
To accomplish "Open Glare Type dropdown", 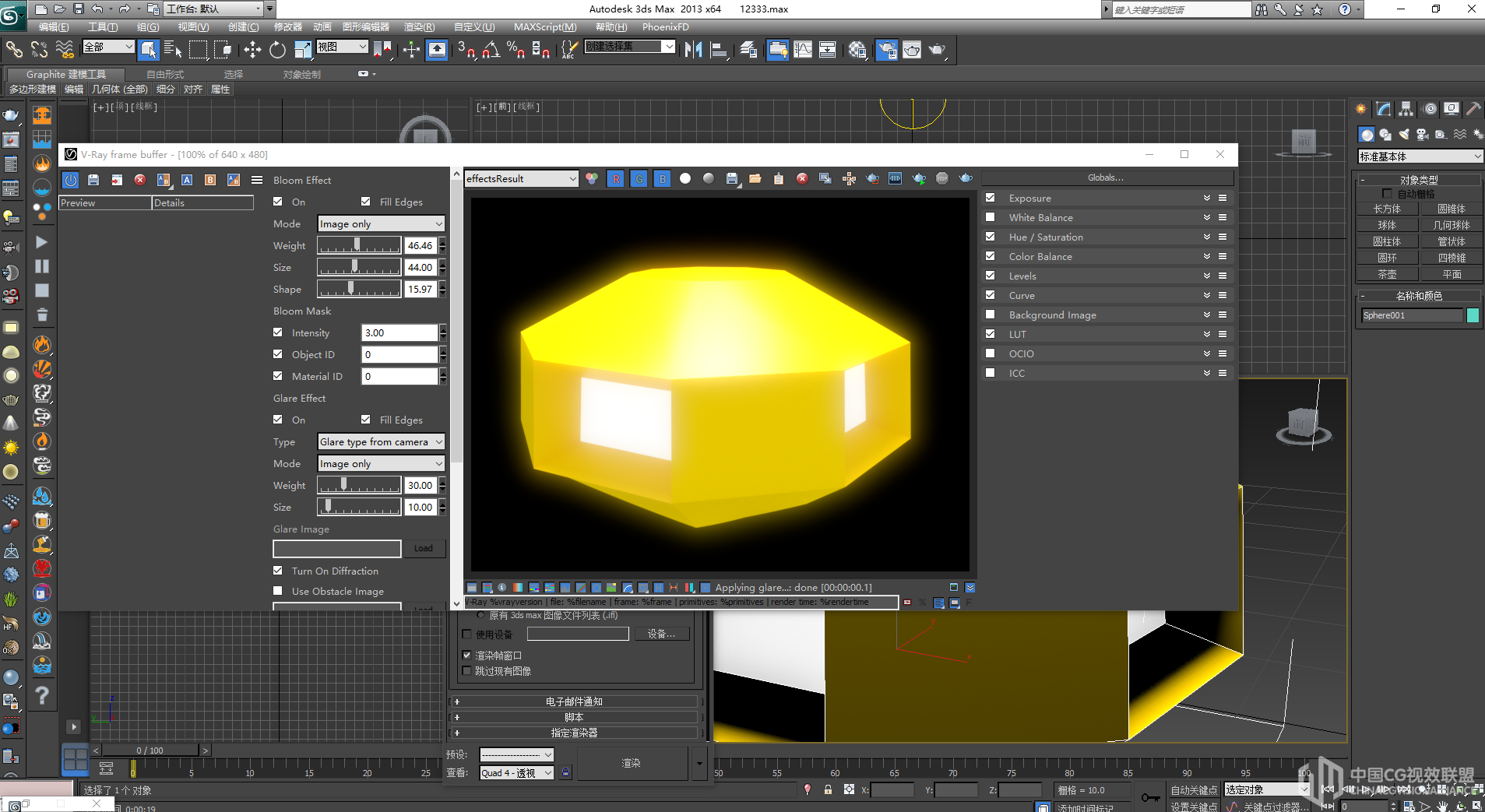I will pyautogui.click(x=381, y=441).
